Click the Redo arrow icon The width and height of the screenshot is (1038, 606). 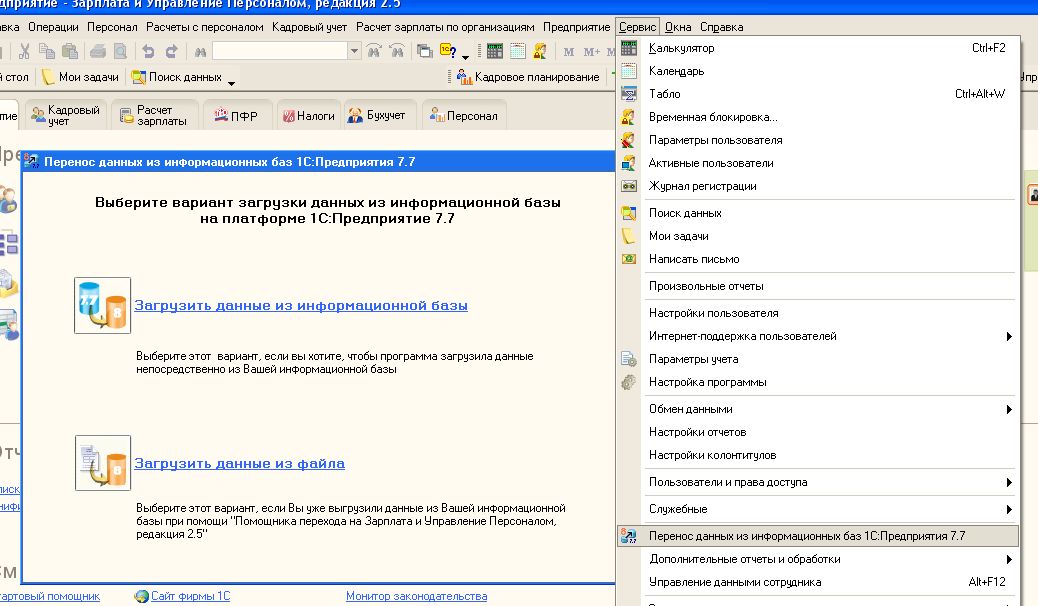(x=171, y=51)
